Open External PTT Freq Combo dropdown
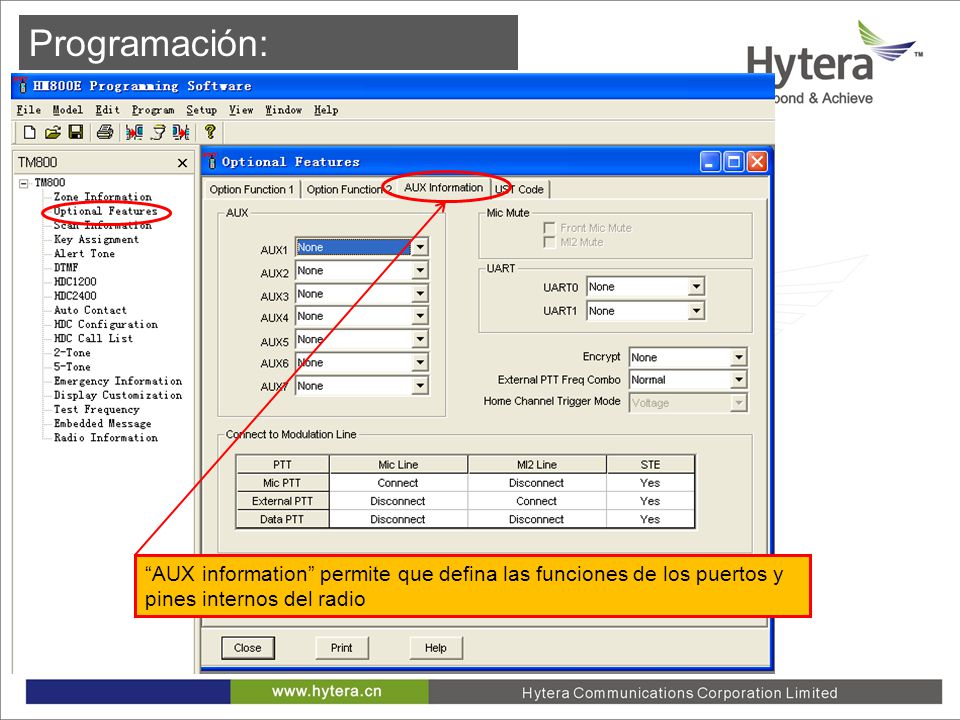 (739, 380)
